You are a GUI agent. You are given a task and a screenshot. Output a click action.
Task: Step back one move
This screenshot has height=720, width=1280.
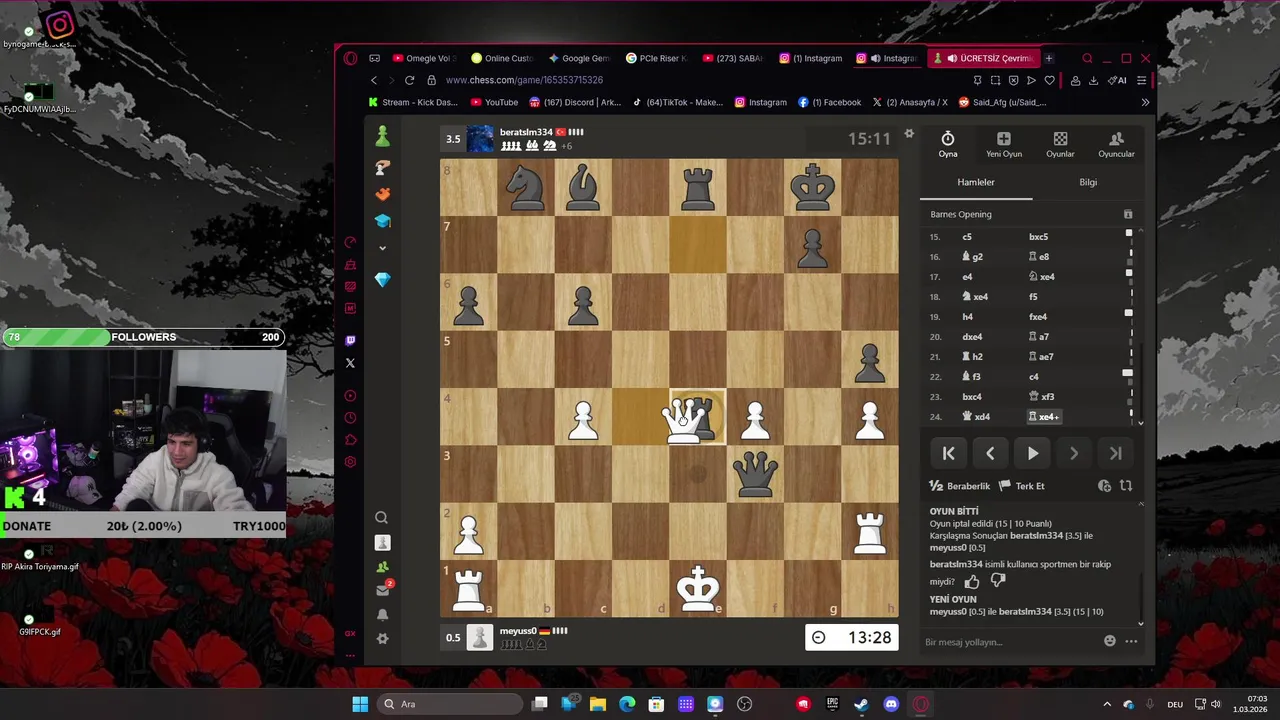pos(990,453)
